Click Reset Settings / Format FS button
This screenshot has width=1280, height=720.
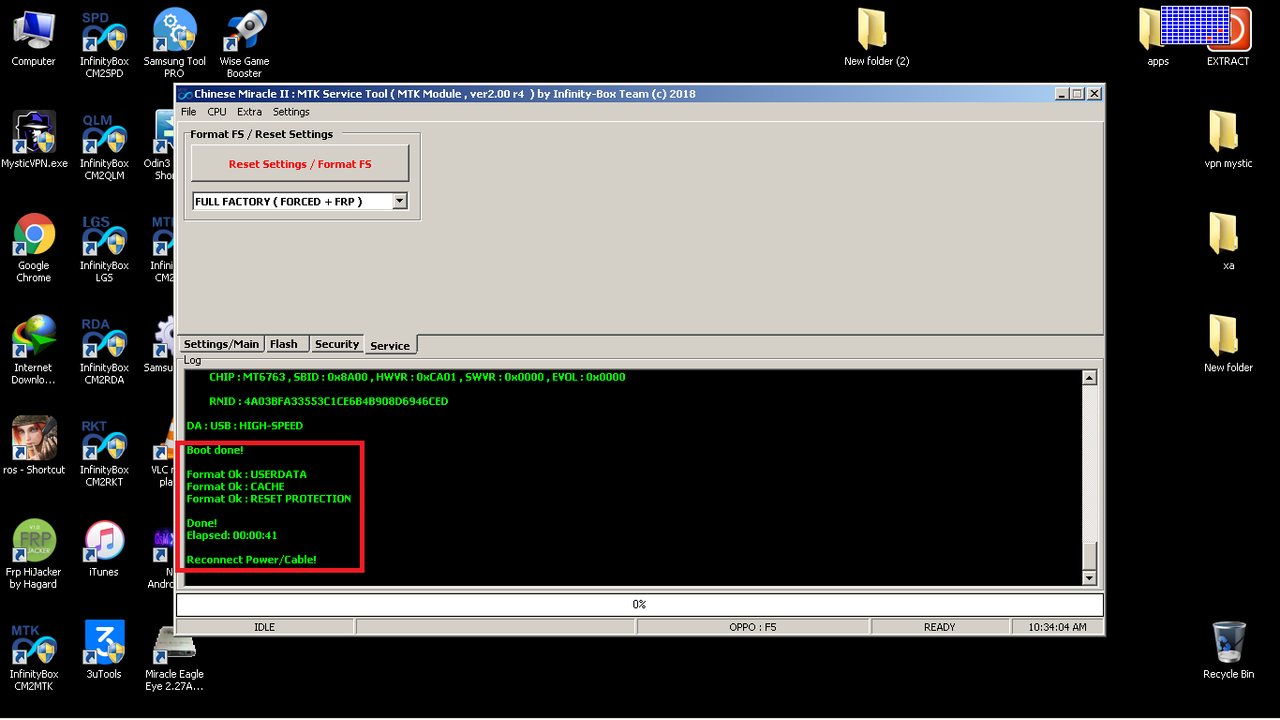tap(300, 164)
